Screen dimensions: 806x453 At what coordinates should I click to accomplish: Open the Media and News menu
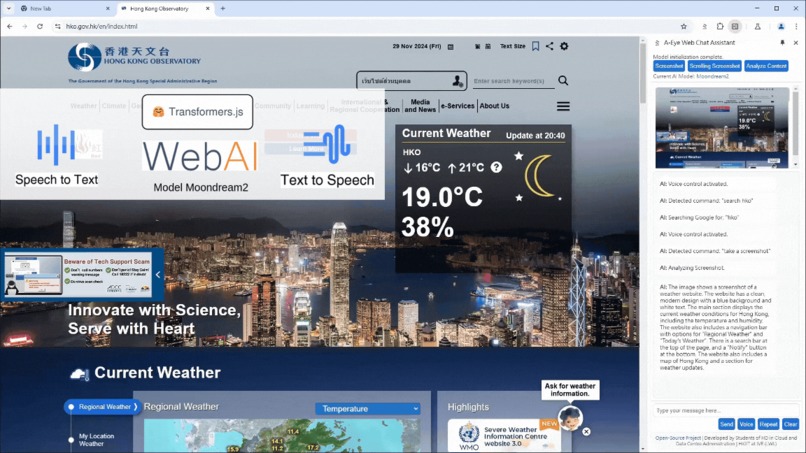(420, 106)
